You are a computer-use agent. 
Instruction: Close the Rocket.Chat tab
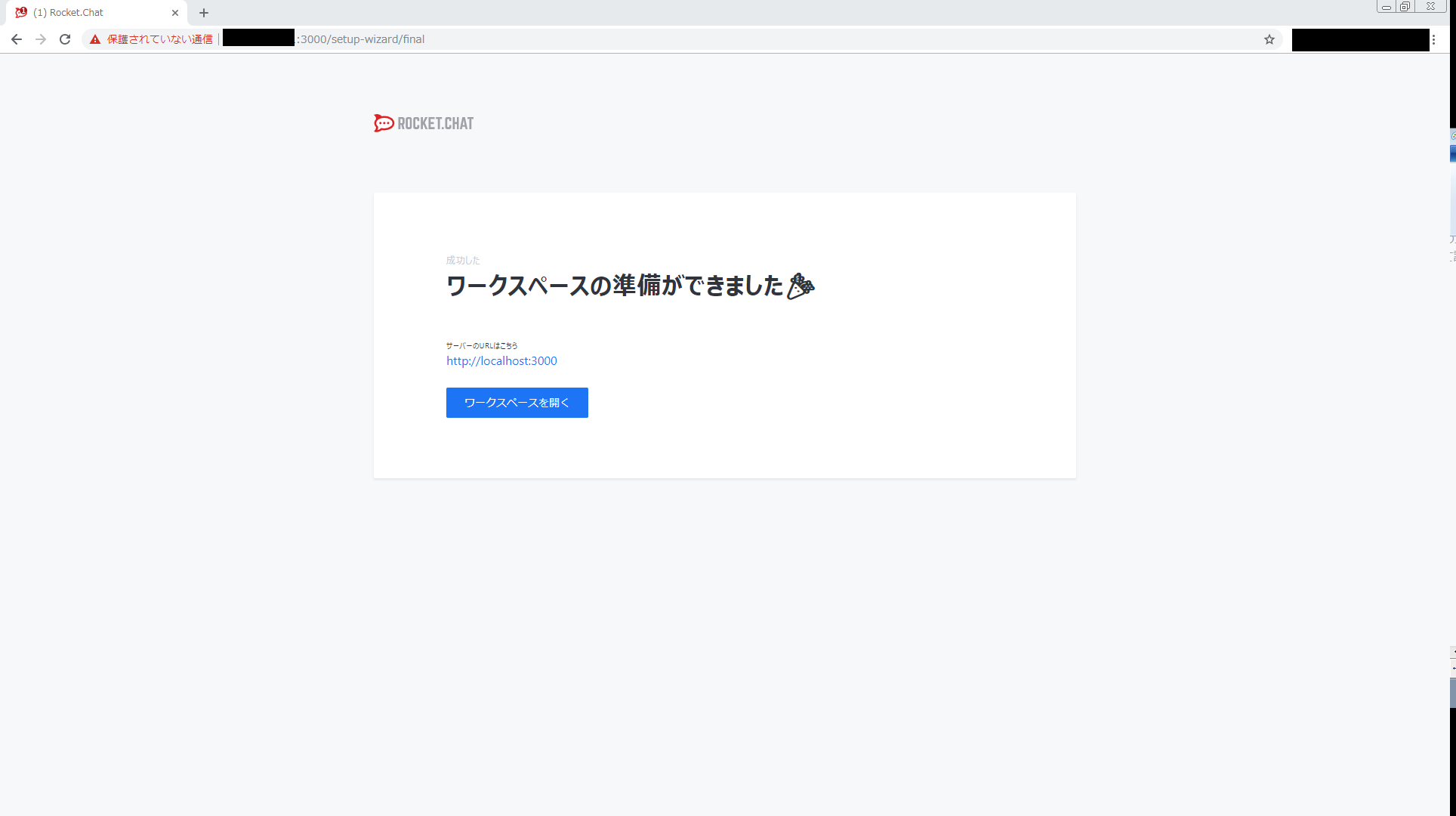coord(175,13)
